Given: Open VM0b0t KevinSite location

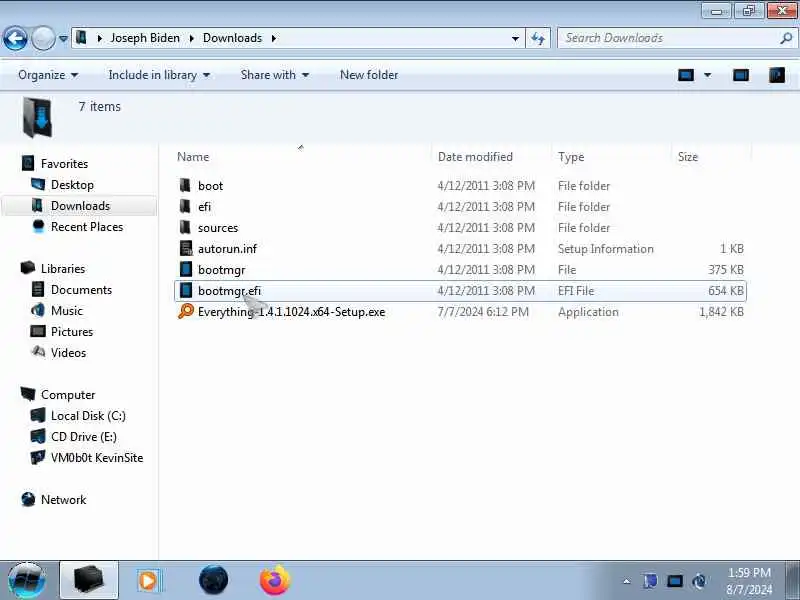Looking at the screenshot, I should tap(97, 458).
